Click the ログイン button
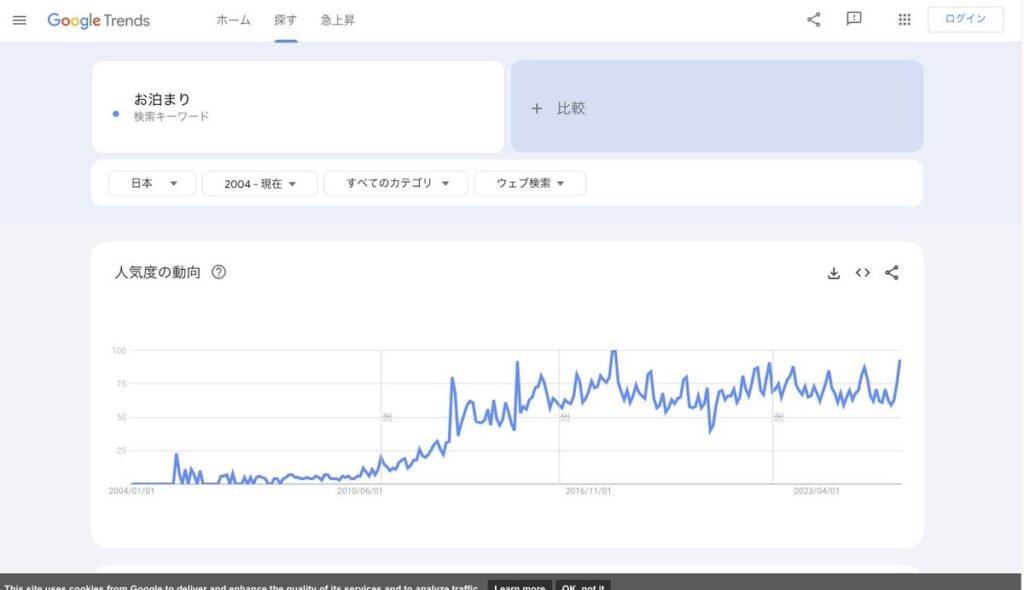This screenshot has height=590, width=1024. (x=965, y=19)
